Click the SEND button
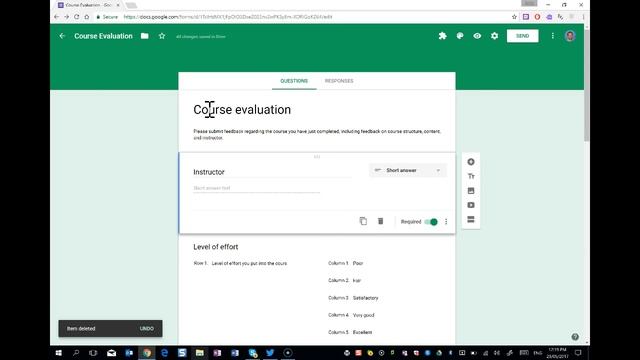 (522, 36)
